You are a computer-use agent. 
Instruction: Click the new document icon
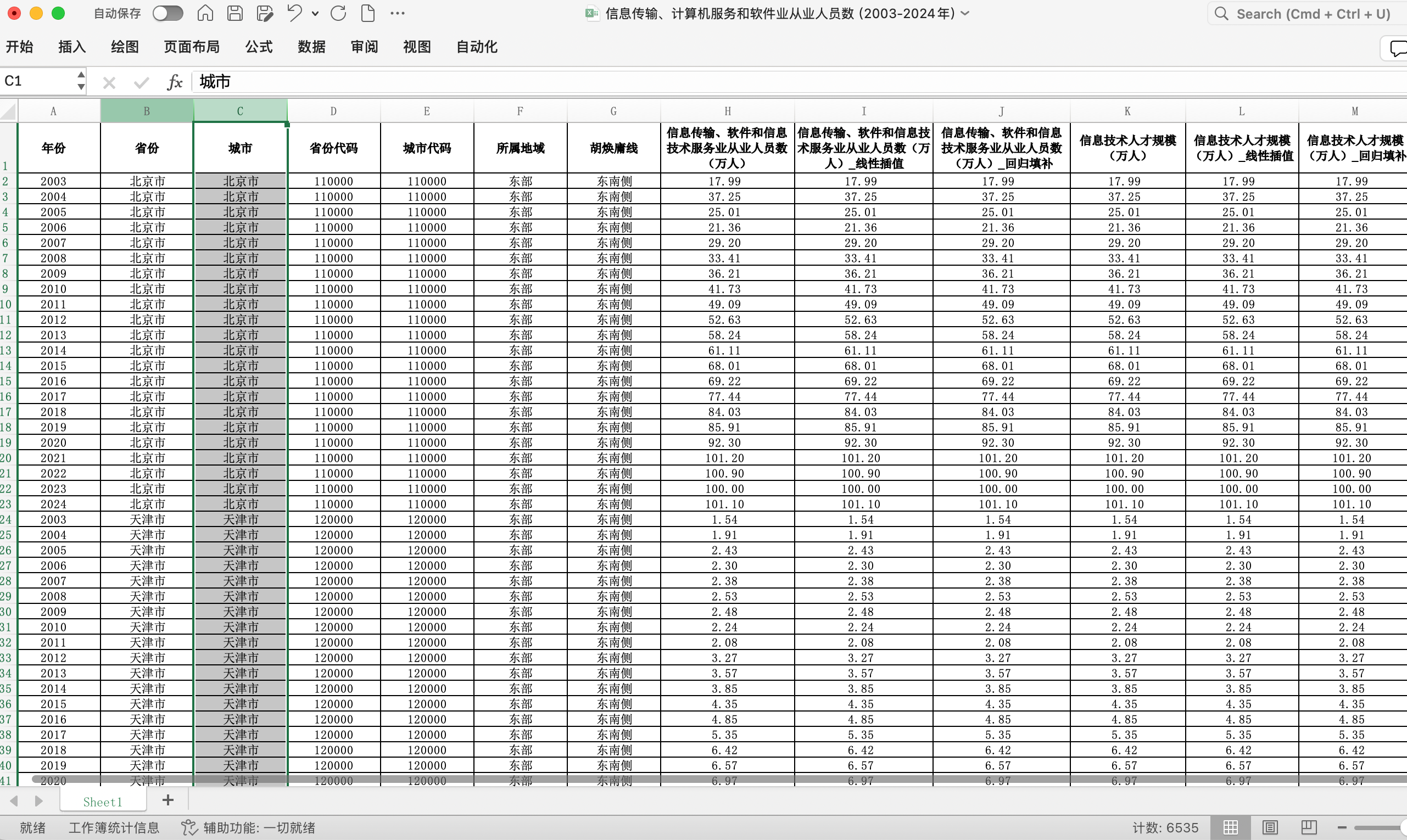pos(368,13)
